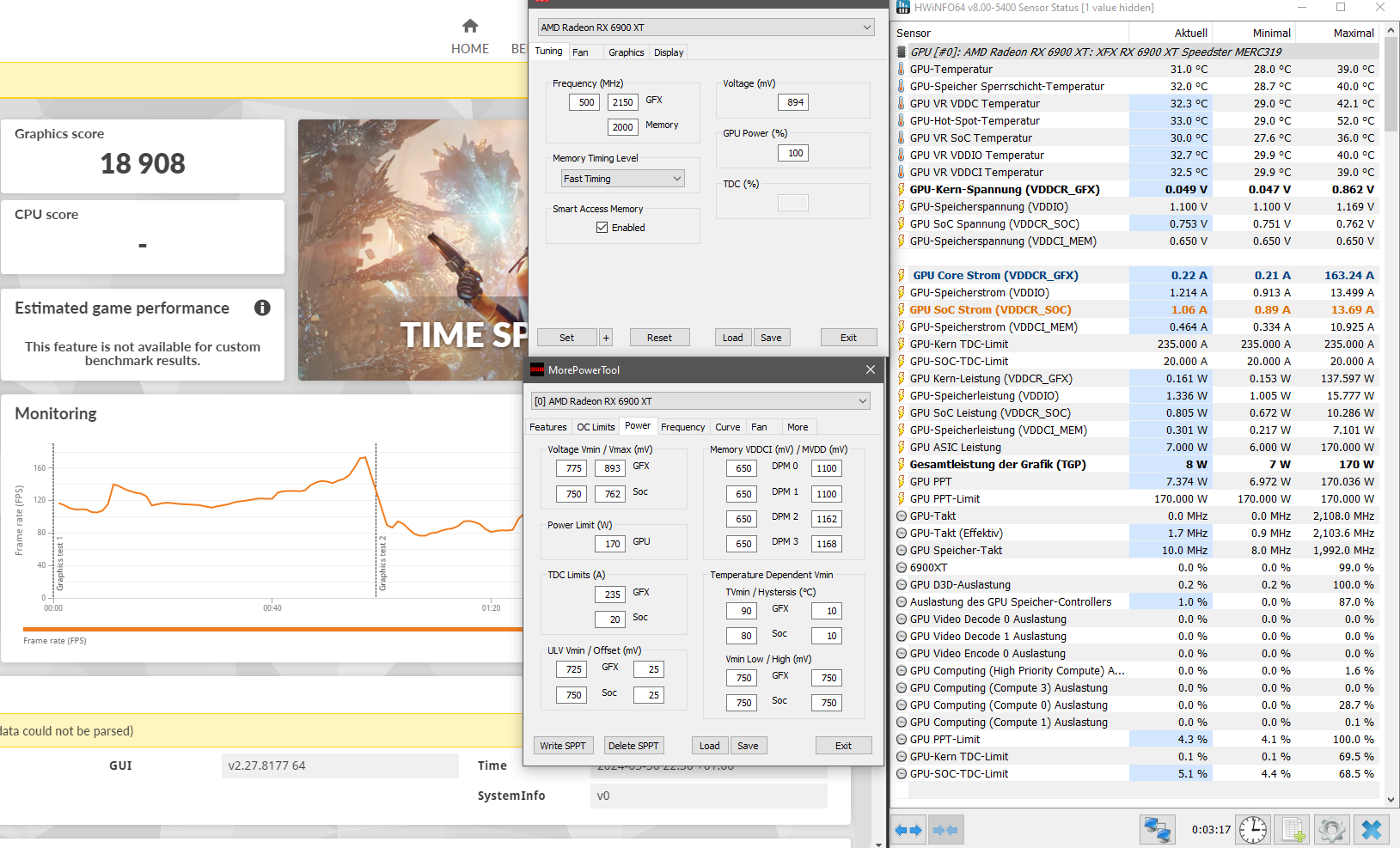Click lightning icon beside Gesamtleistung der Grafik (TGP)
Viewport: 1400px width, 848px height.
coord(902,464)
